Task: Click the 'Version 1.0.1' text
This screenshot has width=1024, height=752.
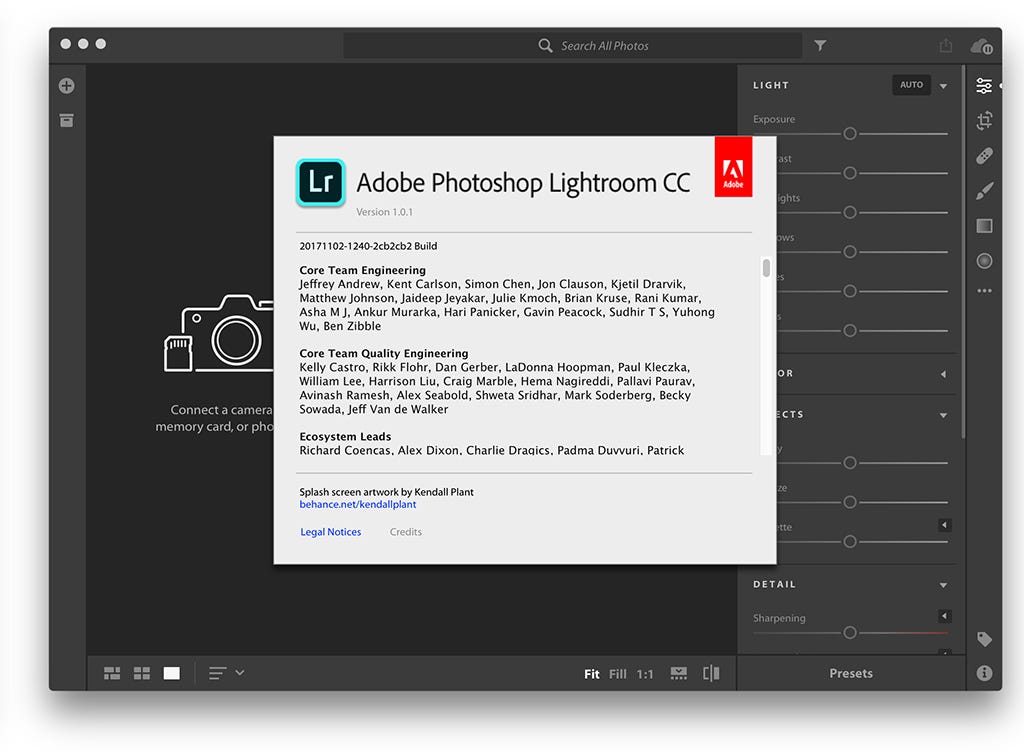Action: pyautogui.click(x=384, y=212)
